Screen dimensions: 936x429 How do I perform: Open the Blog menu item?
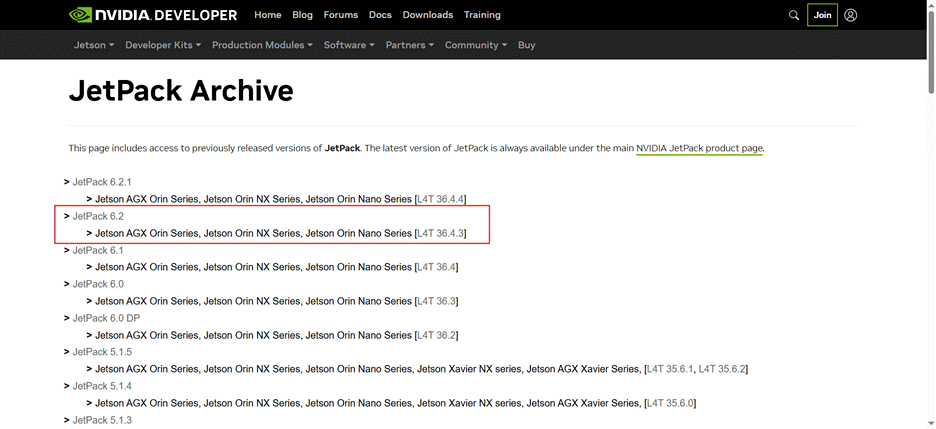pos(302,15)
